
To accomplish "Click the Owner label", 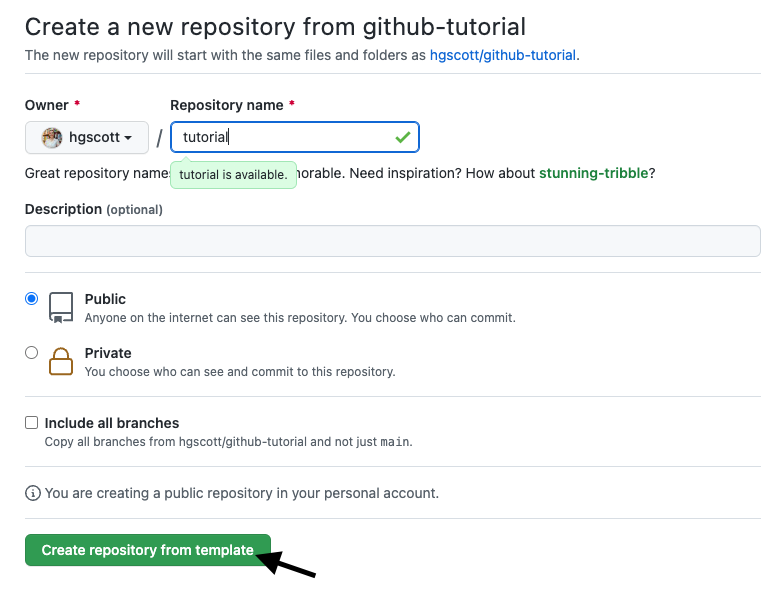I will click(x=46, y=105).
